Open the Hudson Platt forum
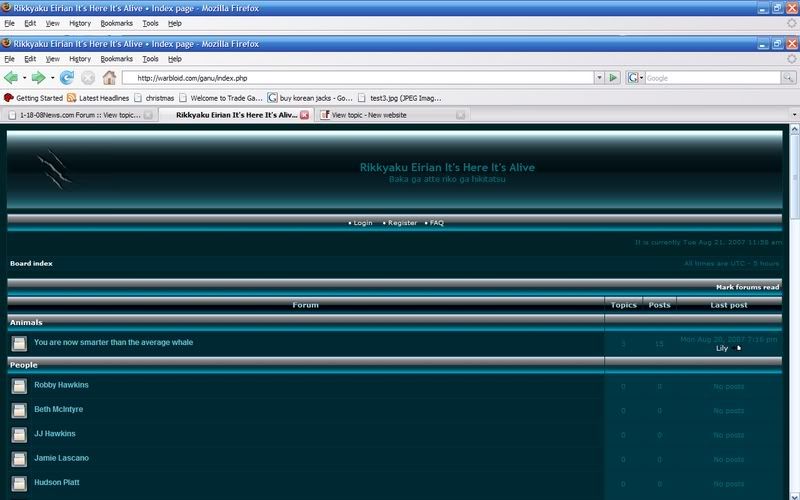Viewport: 800px width, 500px height. pyautogui.click(x=57, y=482)
